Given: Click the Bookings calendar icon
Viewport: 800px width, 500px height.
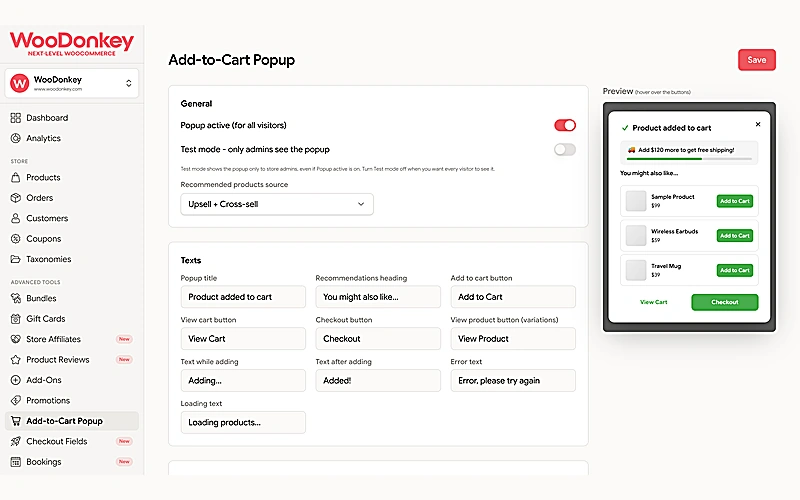Looking at the screenshot, I should coord(16,462).
